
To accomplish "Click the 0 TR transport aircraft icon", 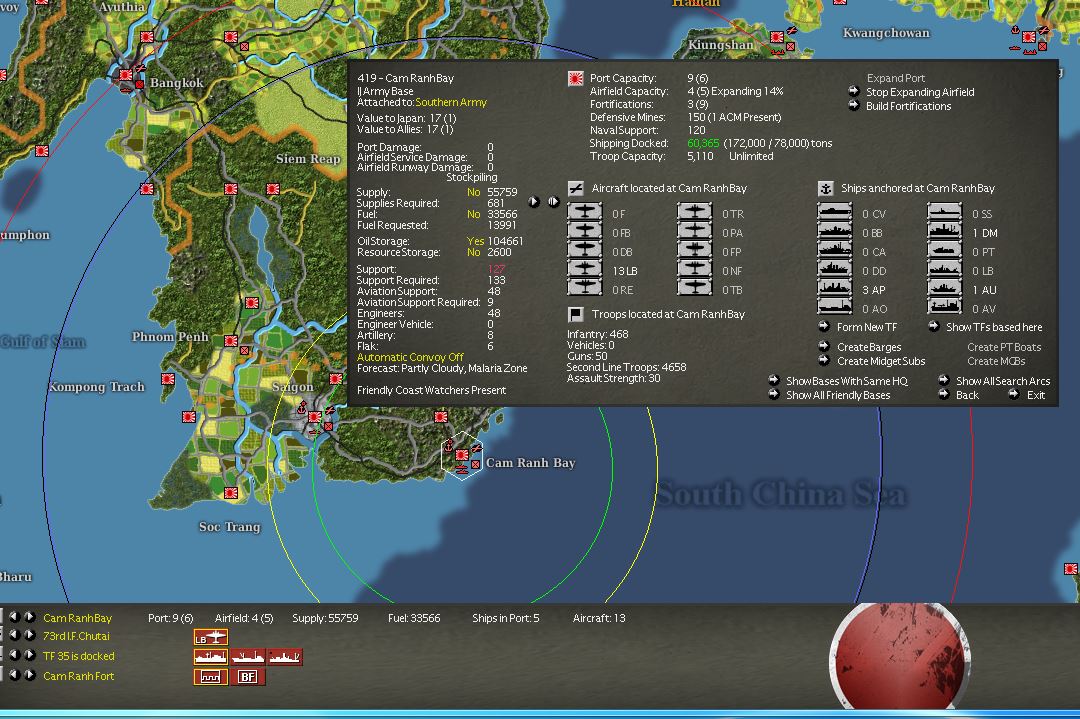I will [x=694, y=211].
